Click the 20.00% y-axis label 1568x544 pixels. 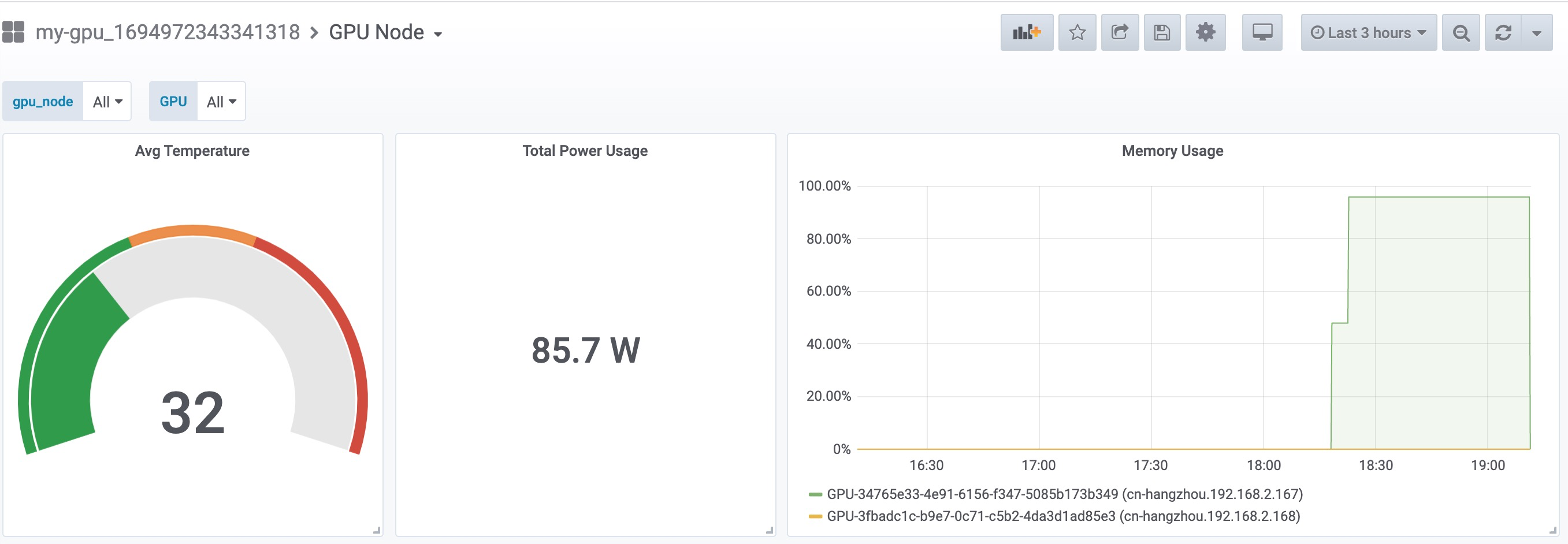coord(828,396)
